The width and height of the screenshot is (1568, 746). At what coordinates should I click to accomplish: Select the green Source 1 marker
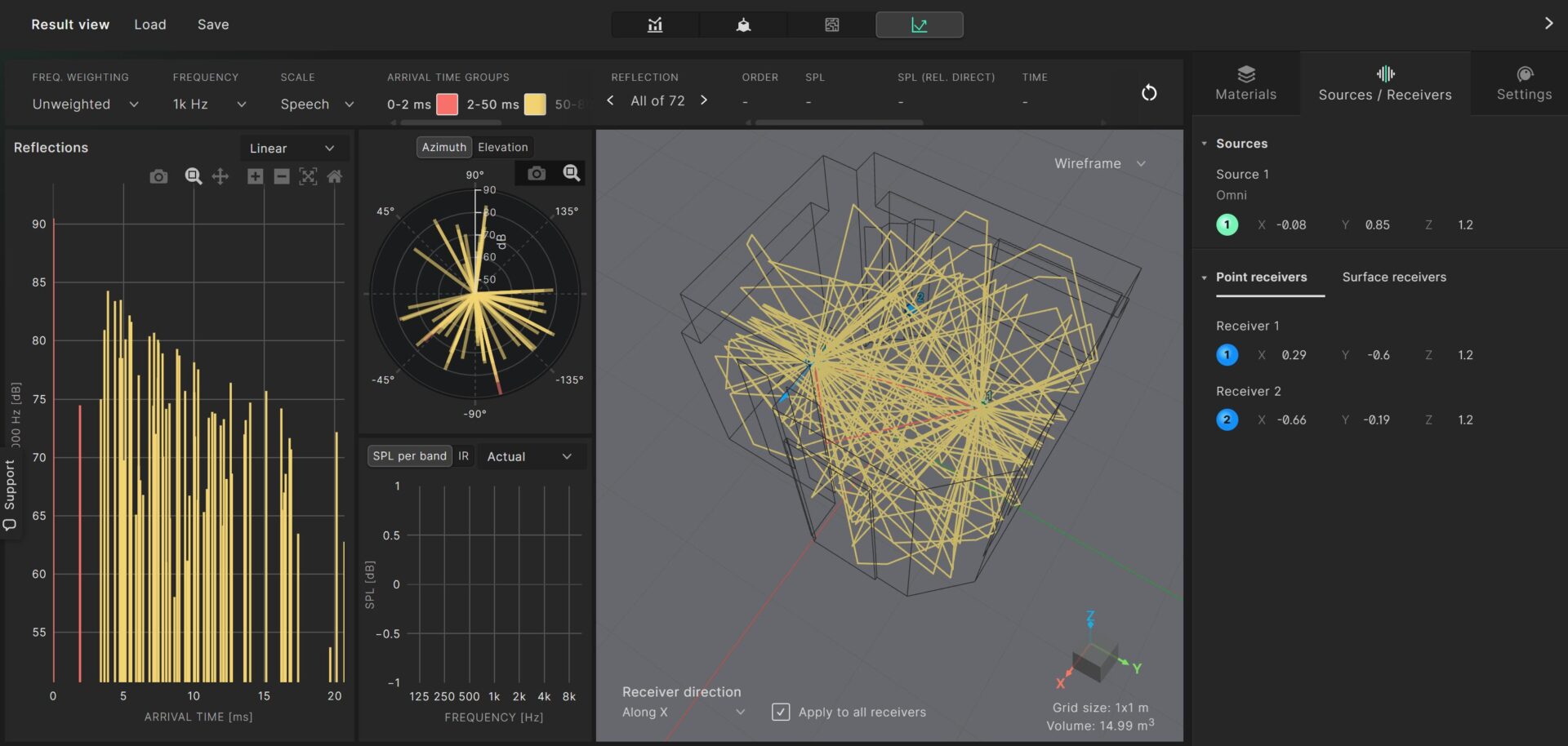click(1227, 224)
